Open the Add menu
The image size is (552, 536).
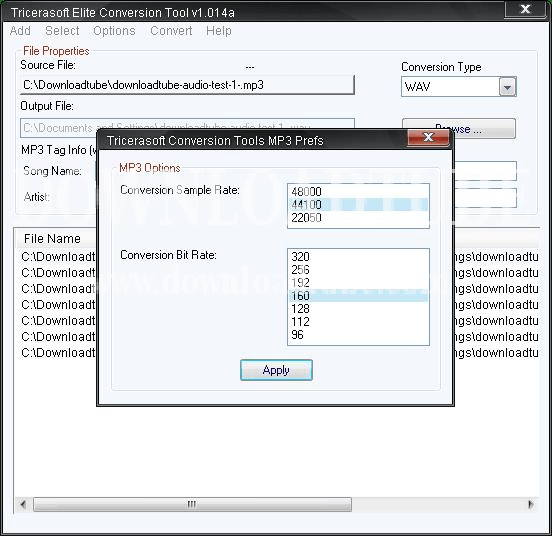20,31
